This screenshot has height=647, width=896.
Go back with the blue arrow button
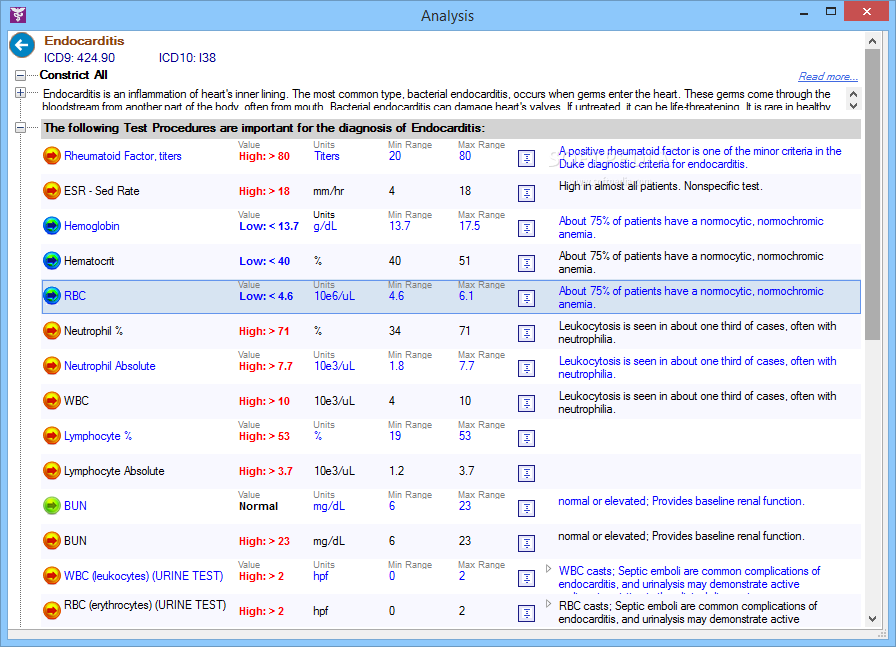pos(22,45)
